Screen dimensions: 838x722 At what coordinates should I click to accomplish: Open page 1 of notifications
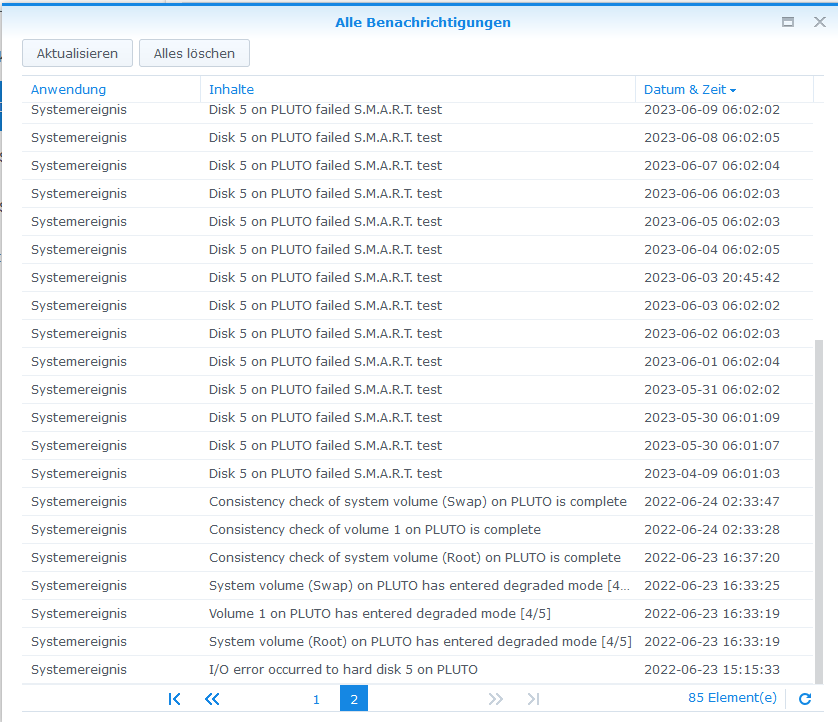(x=316, y=699)
